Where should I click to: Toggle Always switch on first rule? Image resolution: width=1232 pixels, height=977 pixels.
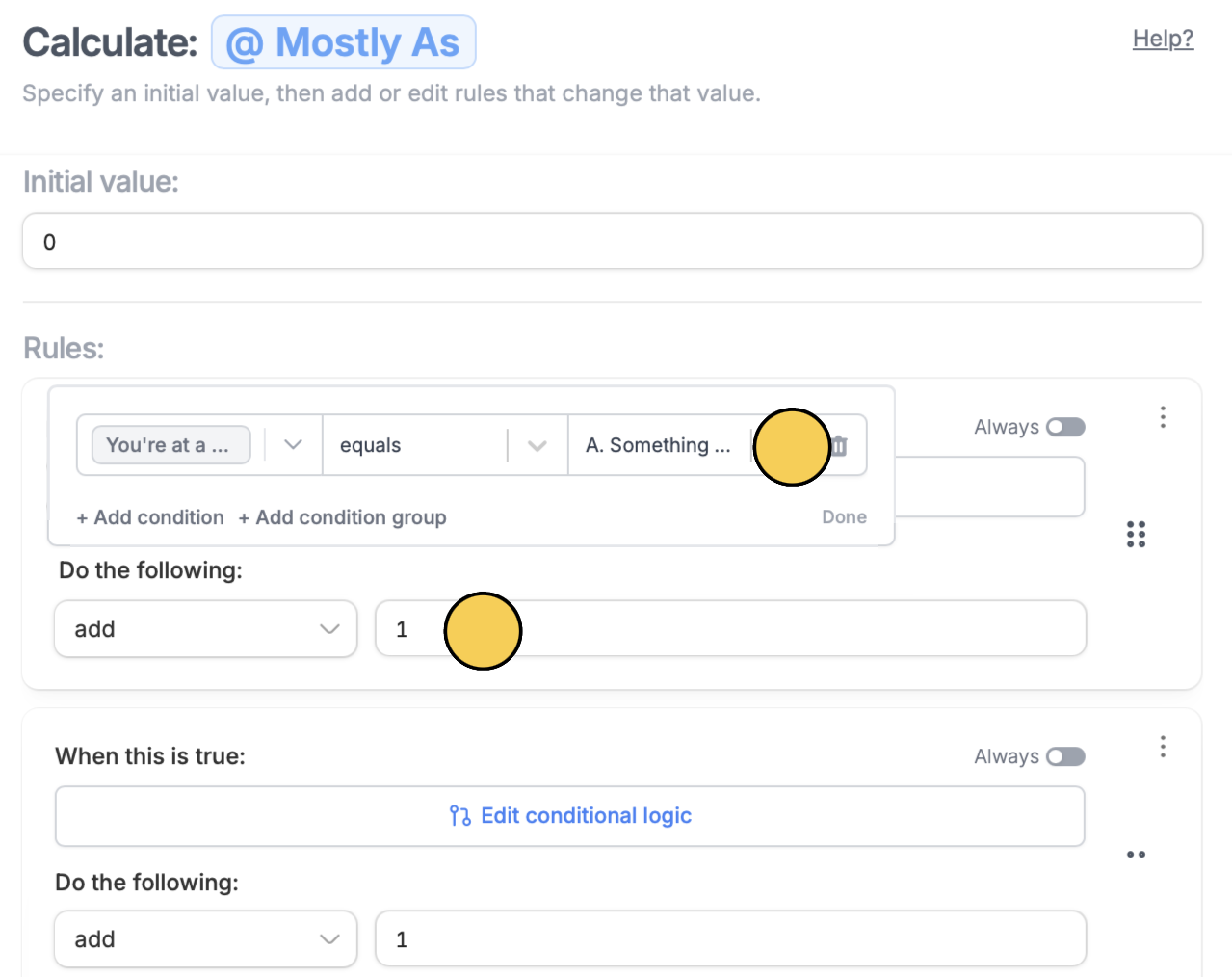(x=1065, y=427)
